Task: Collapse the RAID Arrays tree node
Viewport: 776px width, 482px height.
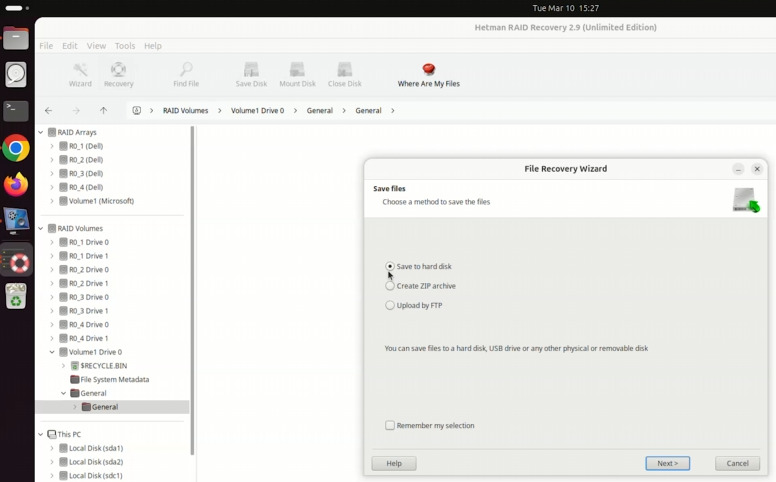Action: tap(41, 132)
